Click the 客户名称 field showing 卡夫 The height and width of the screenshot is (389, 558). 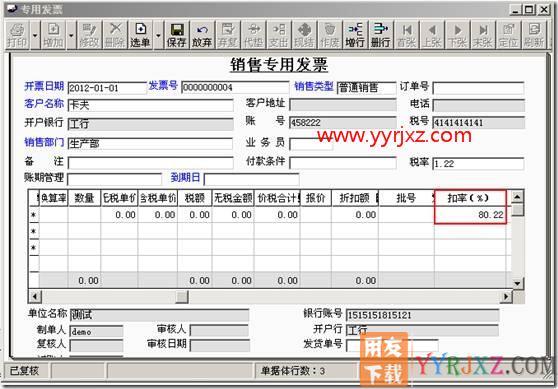(x=151, y=105)
